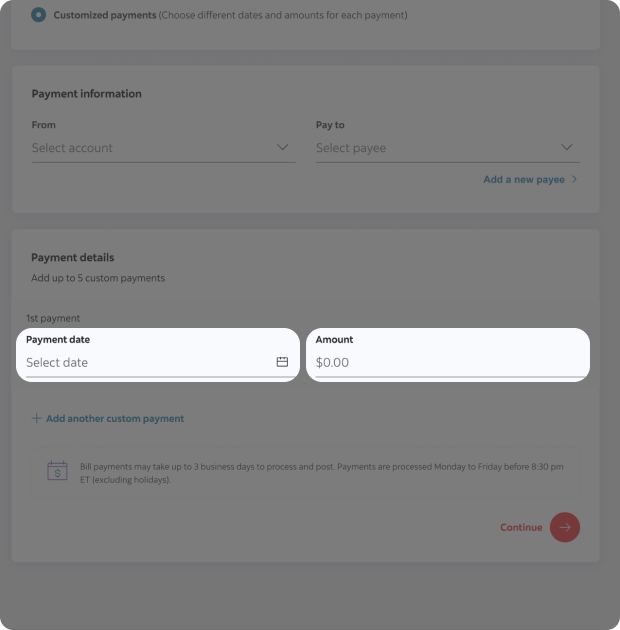The width and height of the screenshot is (620, 630).
Task: Click the red Continue arrow button
Action: pos(565,527)
